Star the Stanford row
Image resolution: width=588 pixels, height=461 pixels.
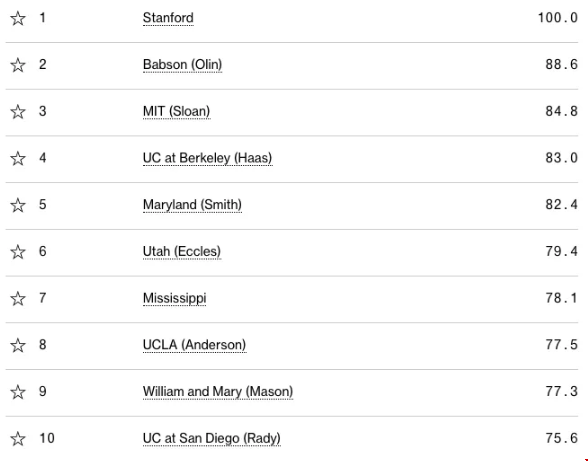pyautogui.click(x=18, y=18)
